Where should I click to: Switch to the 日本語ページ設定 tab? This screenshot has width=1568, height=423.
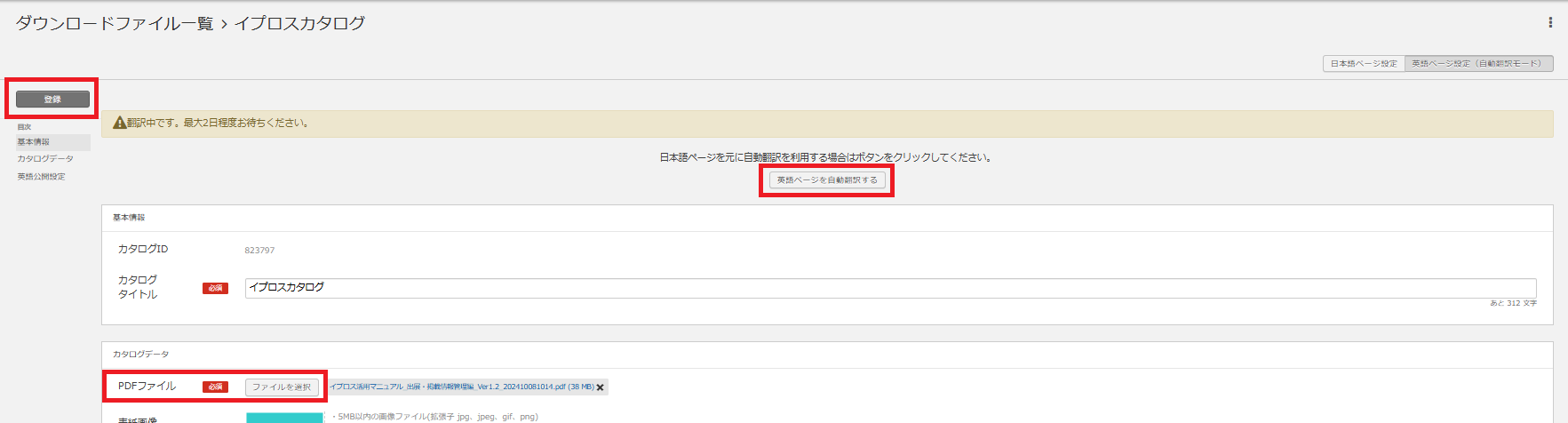pyautogui.click(x=1363, y=64)
